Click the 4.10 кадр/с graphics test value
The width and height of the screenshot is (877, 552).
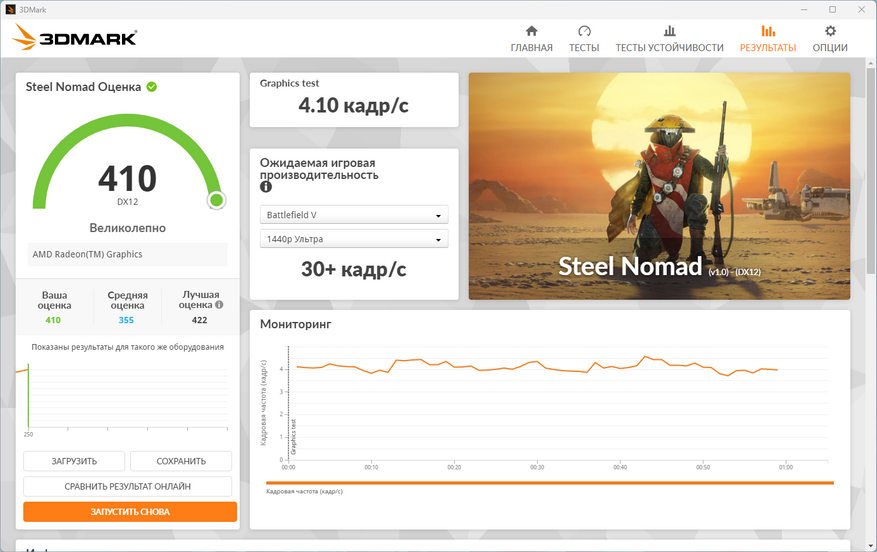tap(353, 105)
